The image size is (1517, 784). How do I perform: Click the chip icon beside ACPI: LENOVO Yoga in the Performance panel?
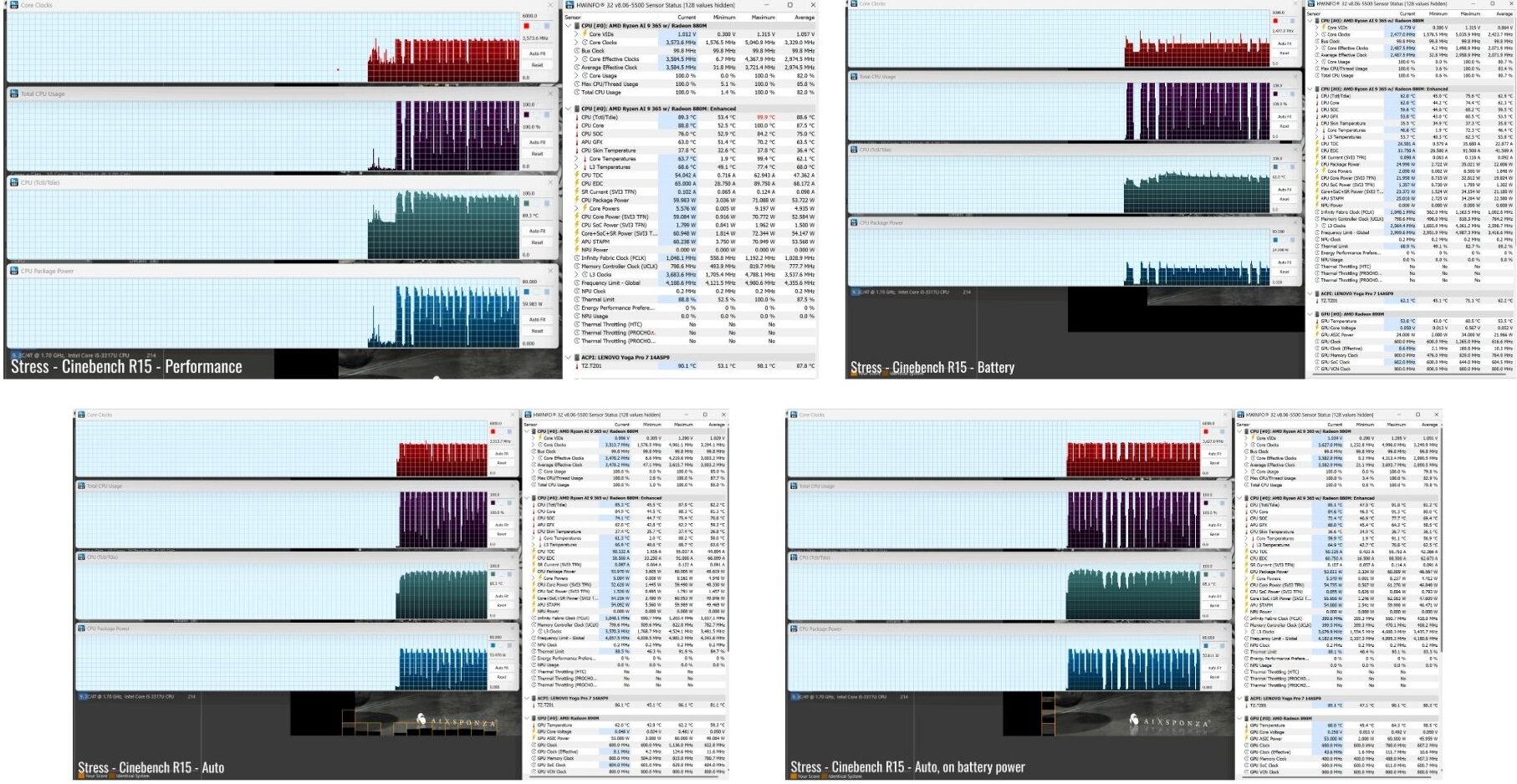[576, 357]
